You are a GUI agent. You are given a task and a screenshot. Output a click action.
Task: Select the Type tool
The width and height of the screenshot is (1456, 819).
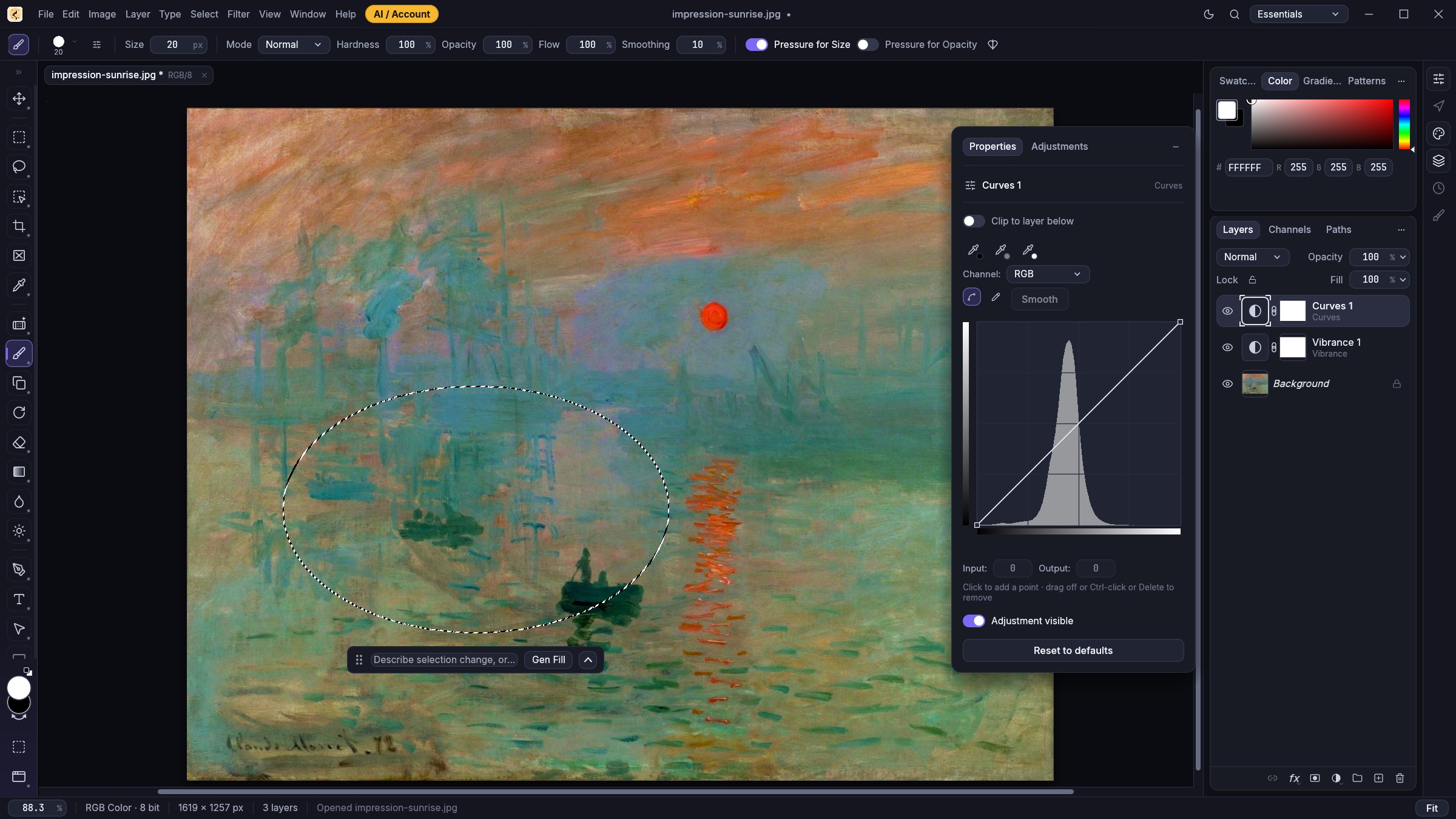[19, 599]
